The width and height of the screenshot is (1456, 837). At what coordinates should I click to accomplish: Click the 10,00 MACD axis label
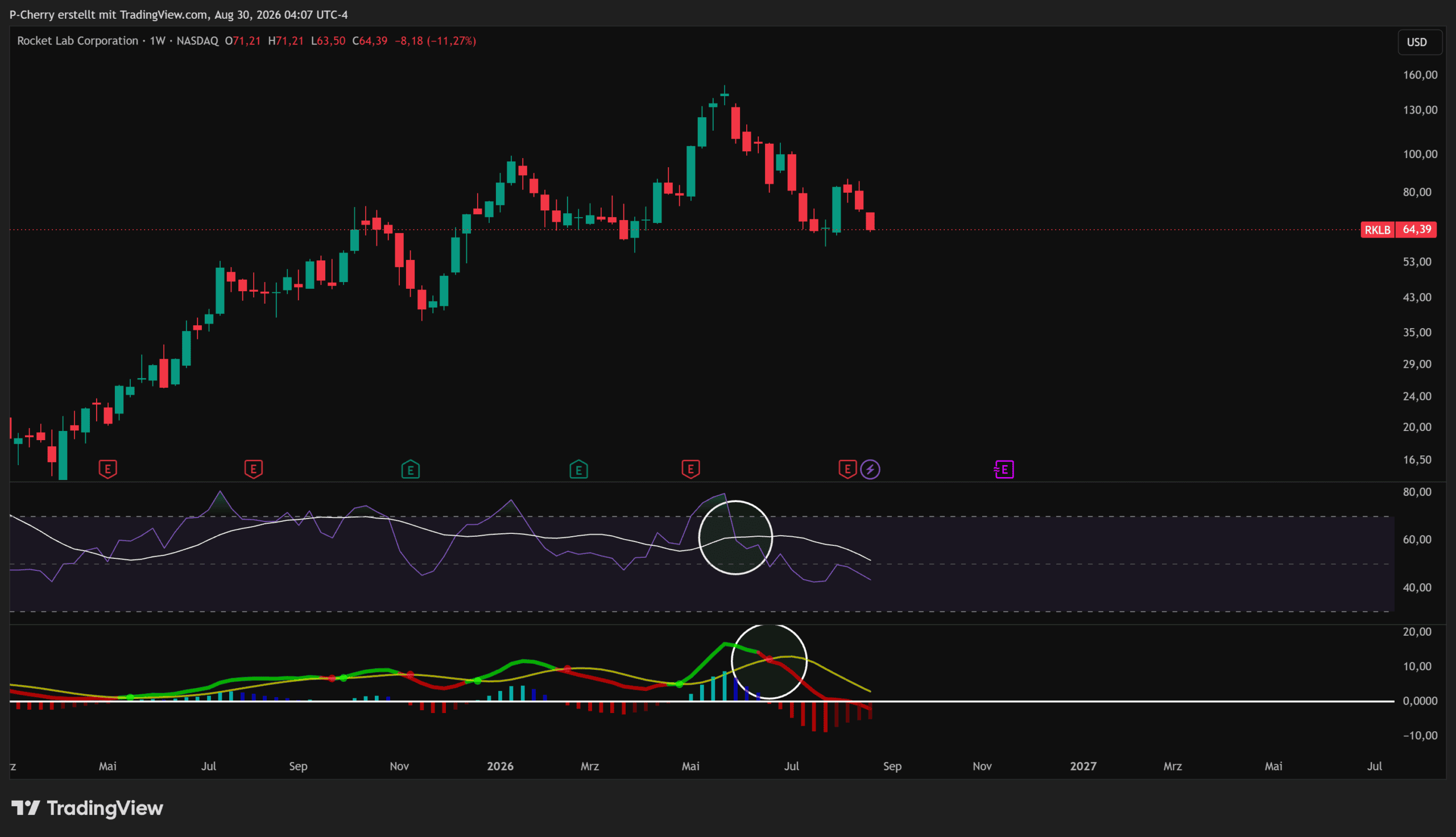tap(1417, 666)
